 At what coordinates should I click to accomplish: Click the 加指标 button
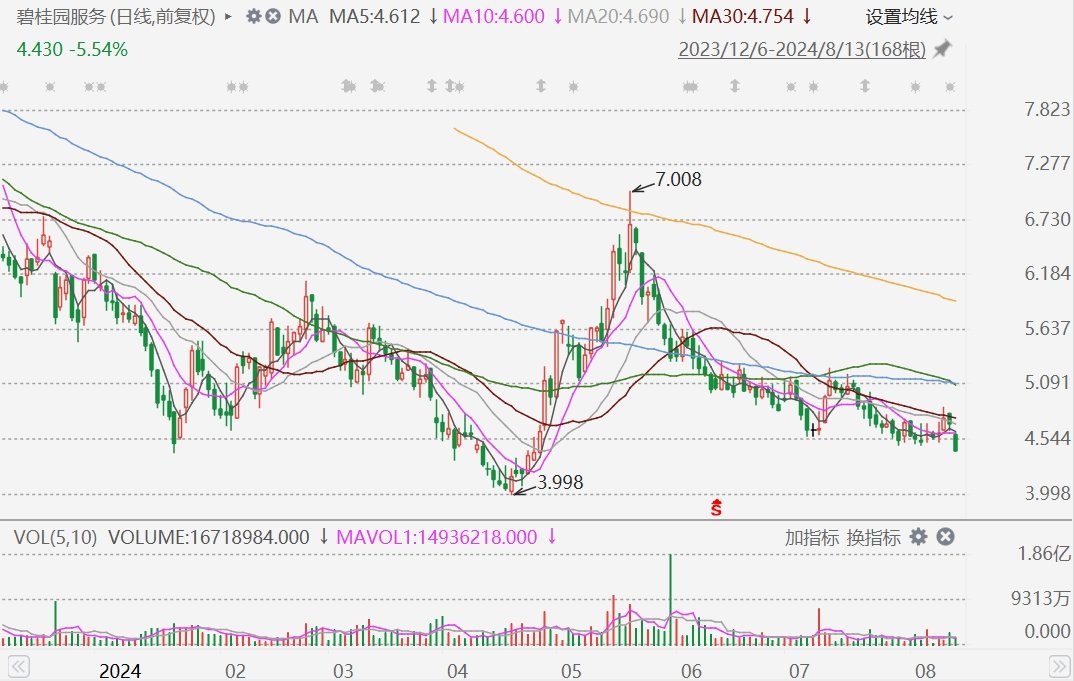coord(812,537)
